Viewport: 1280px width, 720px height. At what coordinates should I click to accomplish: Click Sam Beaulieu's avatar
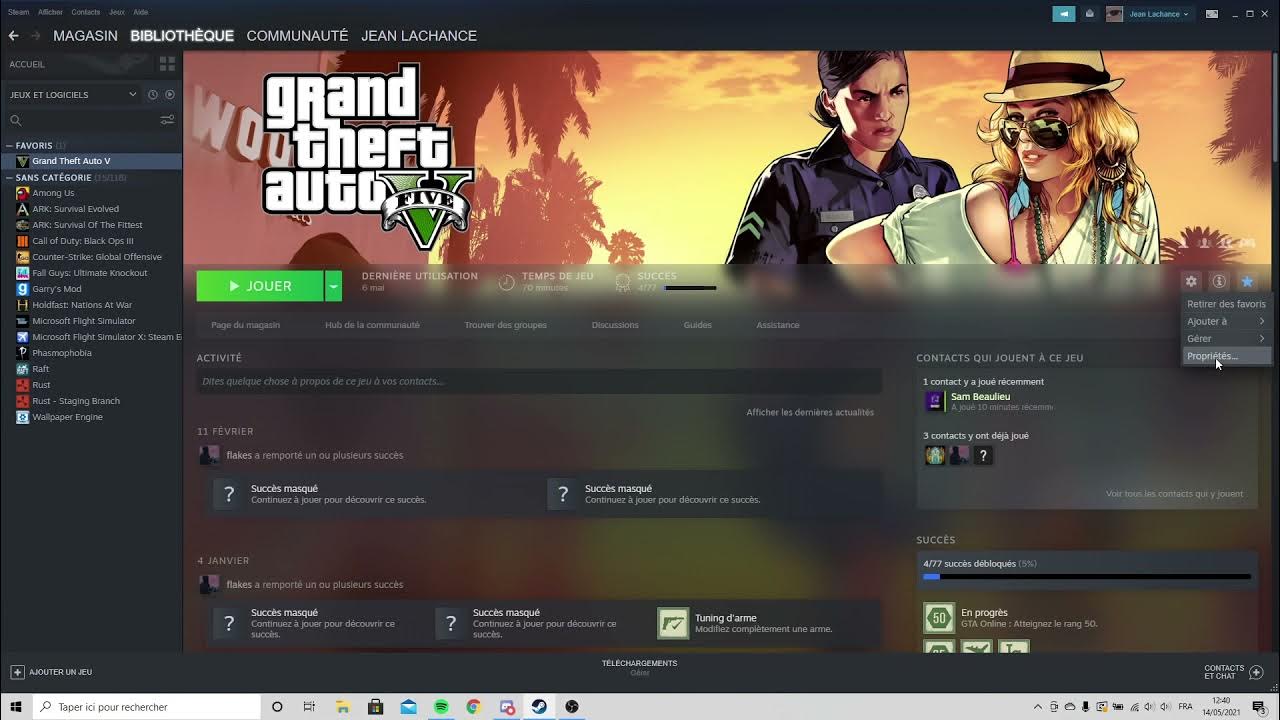pos(934,401)
